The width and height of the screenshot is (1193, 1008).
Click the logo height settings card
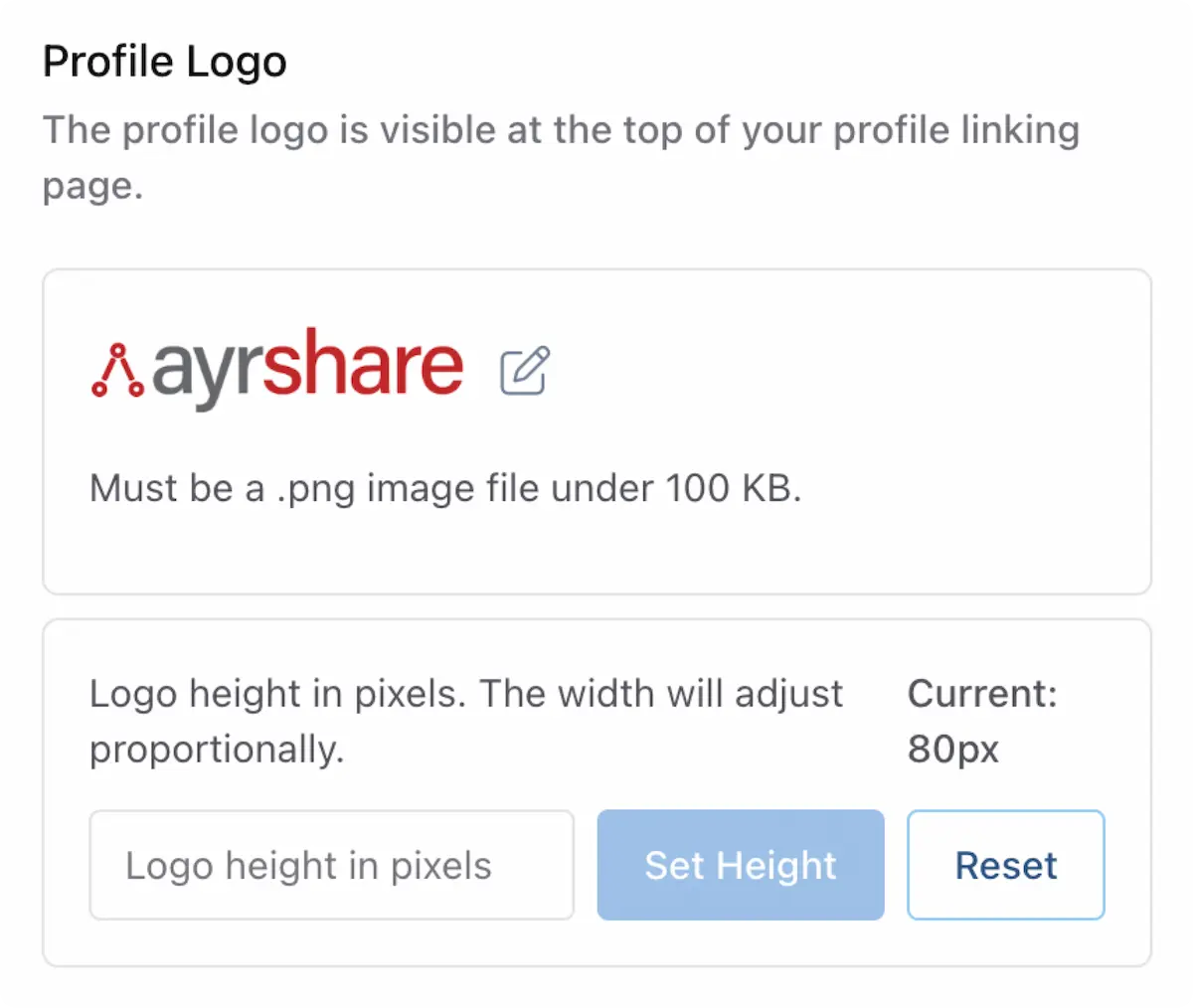tap(596, 788)
